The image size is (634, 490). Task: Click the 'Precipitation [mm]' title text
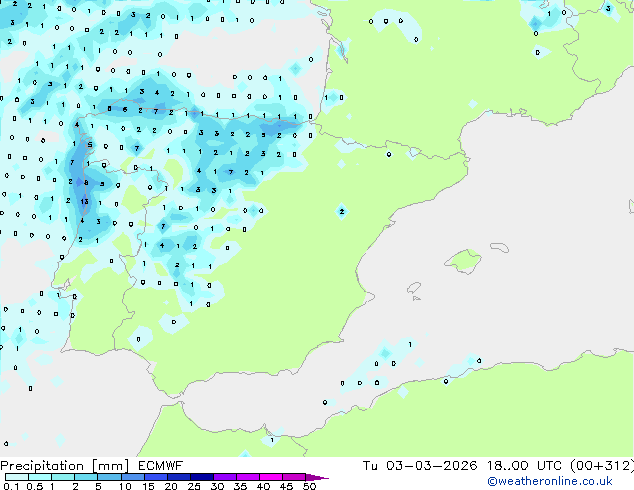tap(65, 466)
